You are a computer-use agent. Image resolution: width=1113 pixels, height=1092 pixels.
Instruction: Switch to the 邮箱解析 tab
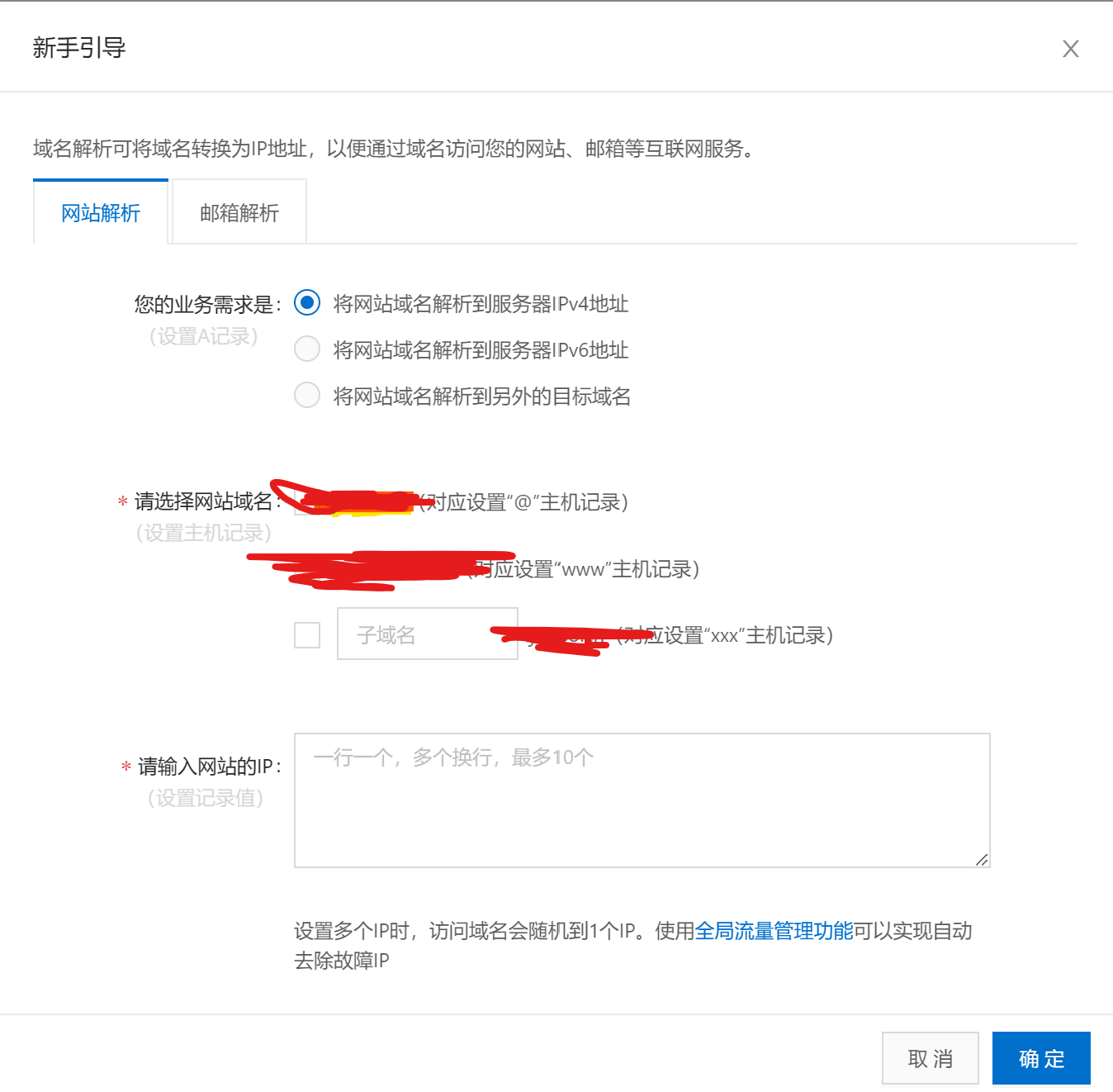[x=238, y=211]
